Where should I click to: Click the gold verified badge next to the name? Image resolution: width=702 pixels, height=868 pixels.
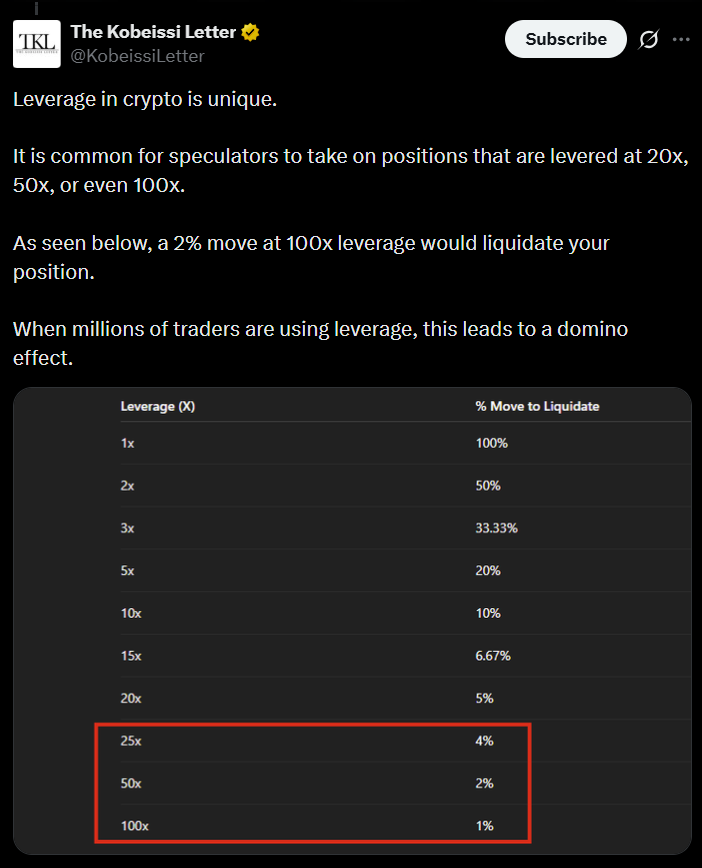249,31
